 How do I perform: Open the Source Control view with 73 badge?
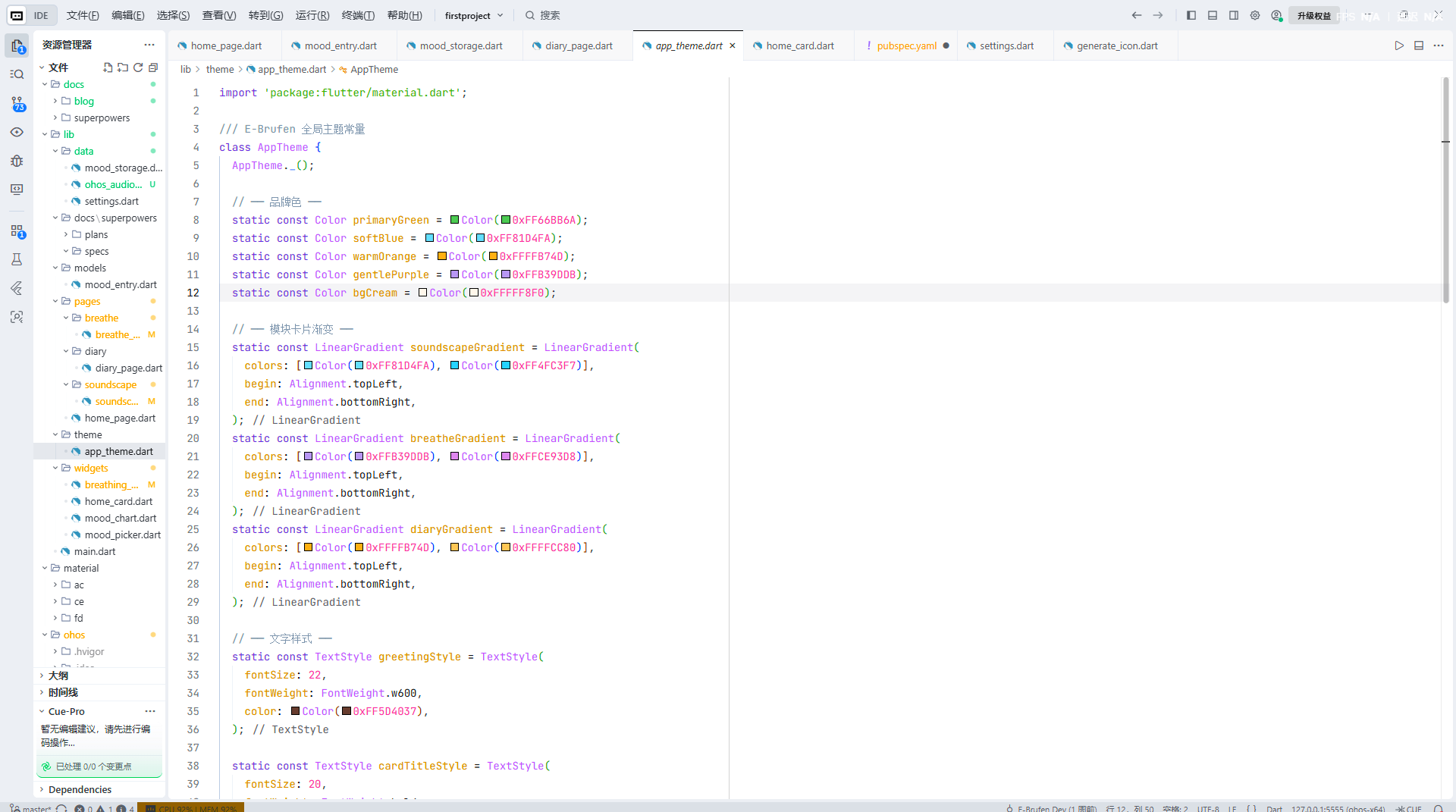pyautogui.click(x=17, y=104)
